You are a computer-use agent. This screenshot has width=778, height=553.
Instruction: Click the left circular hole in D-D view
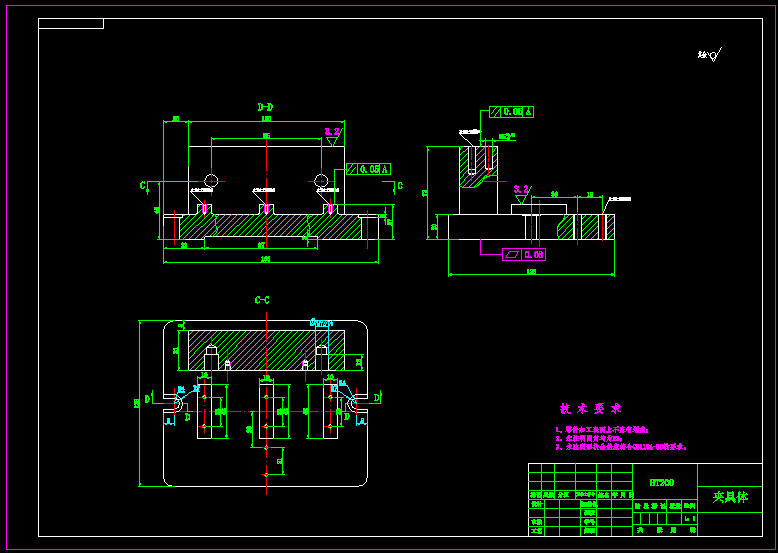coord(211,181)
